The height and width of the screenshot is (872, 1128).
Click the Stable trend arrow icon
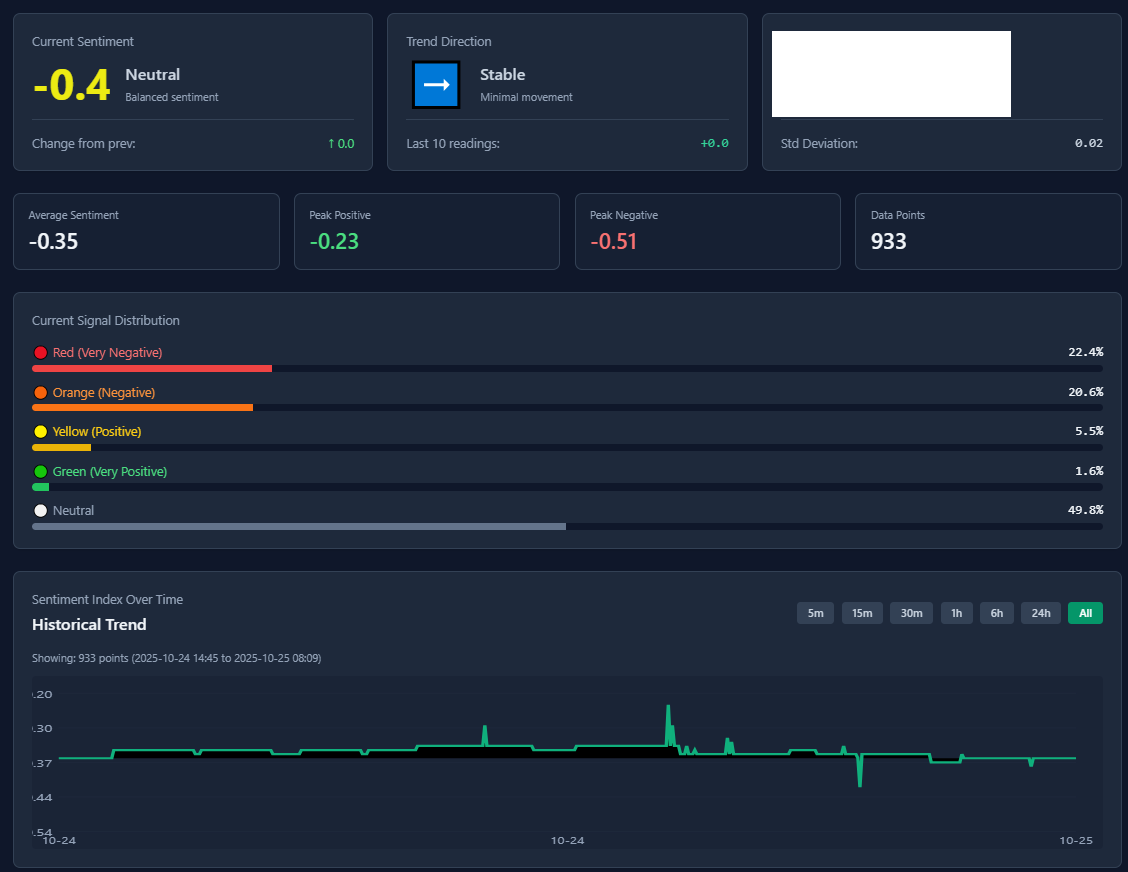(436, 85)
